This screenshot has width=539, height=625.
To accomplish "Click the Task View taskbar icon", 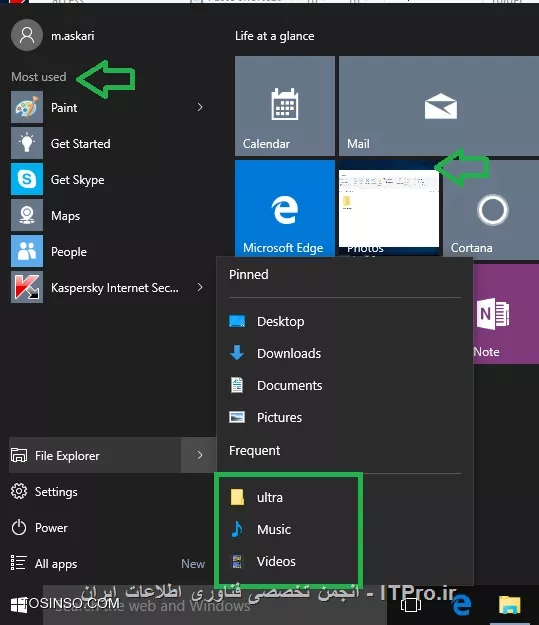I will coord(411,605).
